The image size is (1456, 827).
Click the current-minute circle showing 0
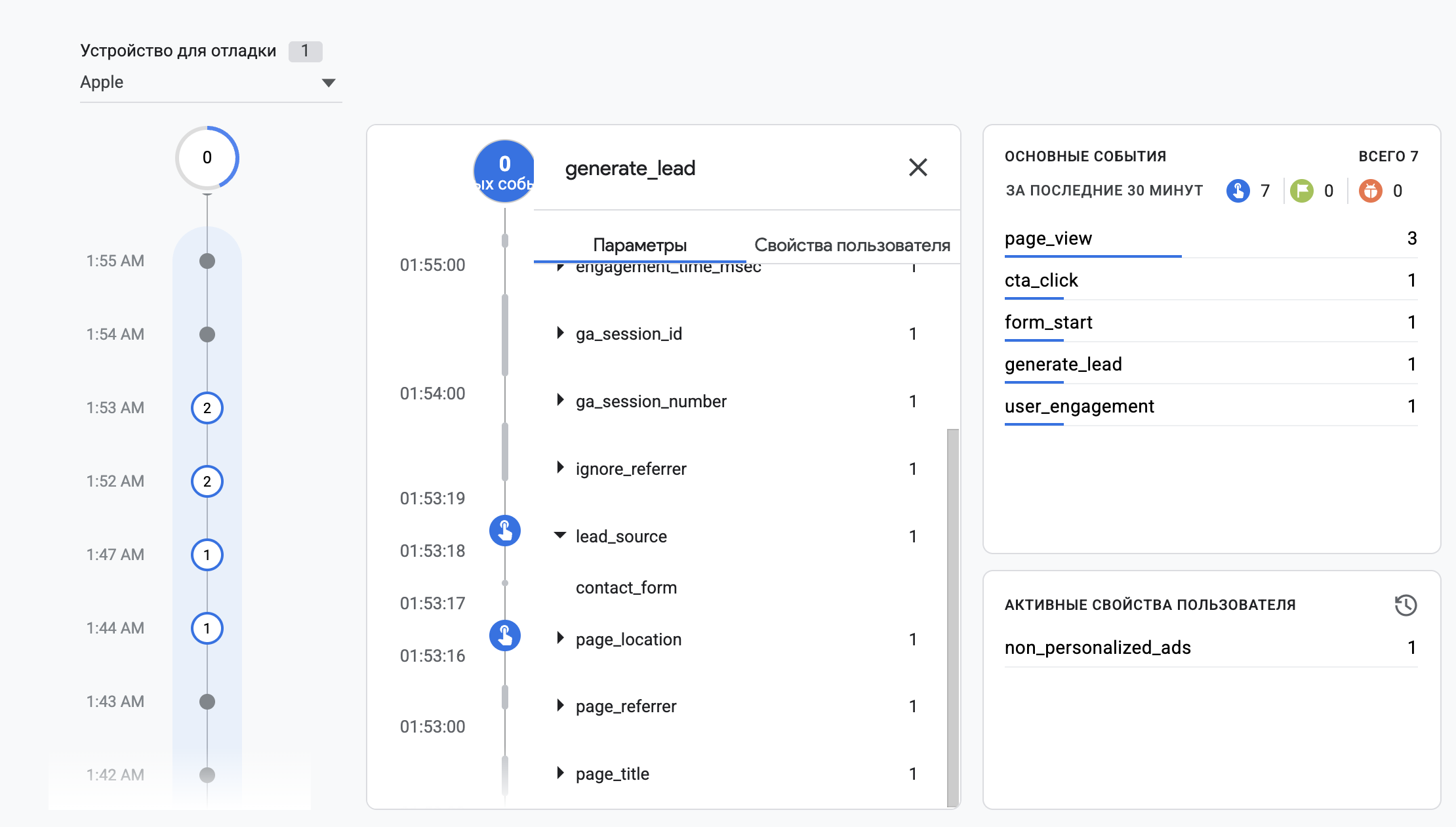click(207, 158)
